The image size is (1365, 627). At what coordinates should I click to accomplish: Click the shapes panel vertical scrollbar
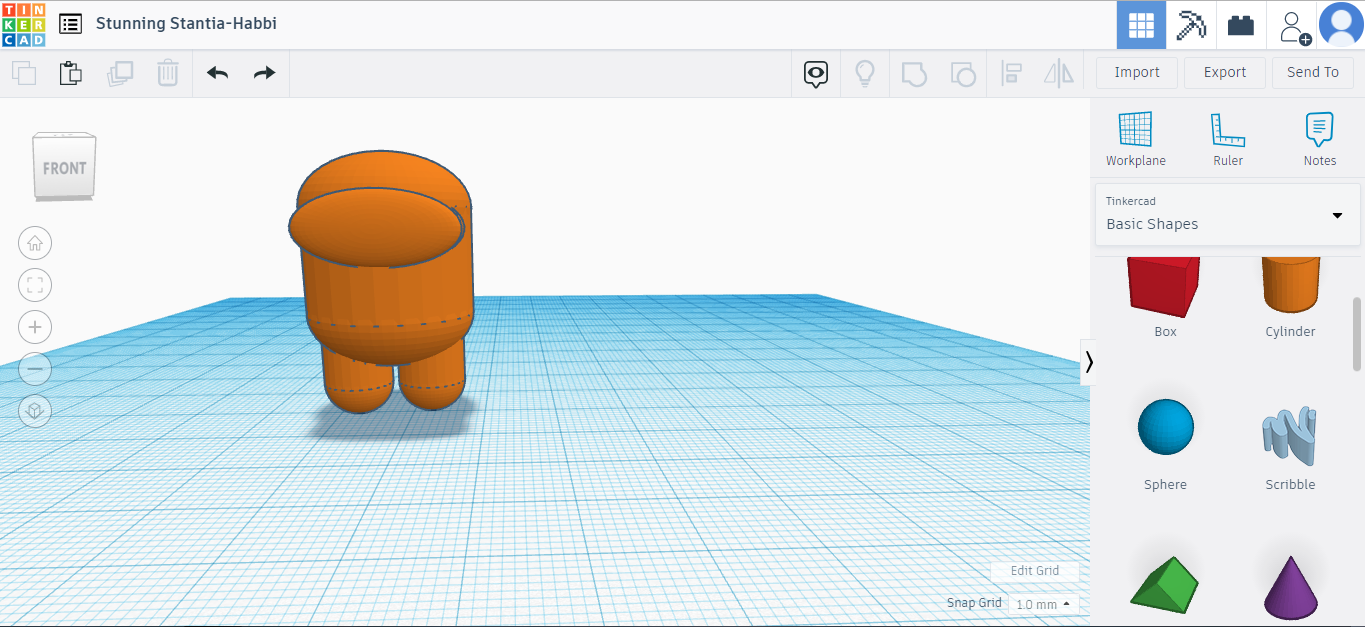[1357, 333]
